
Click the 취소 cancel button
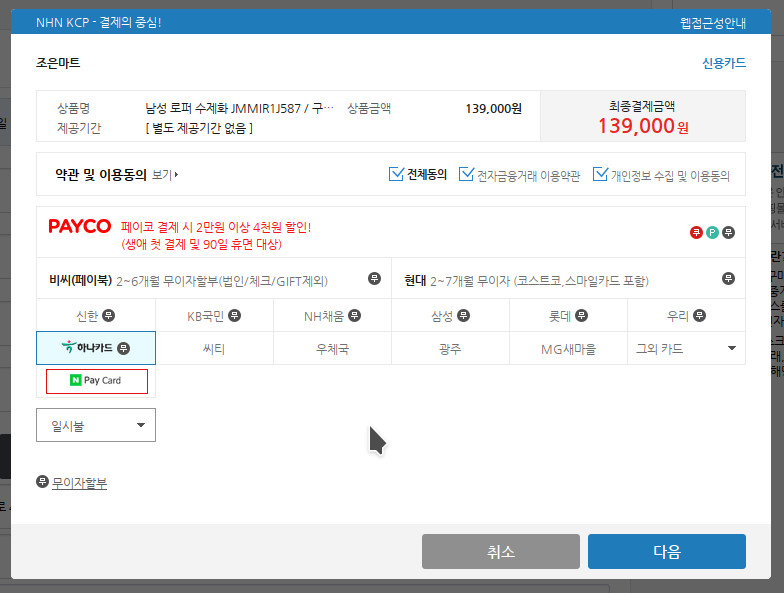pos(500,552)
